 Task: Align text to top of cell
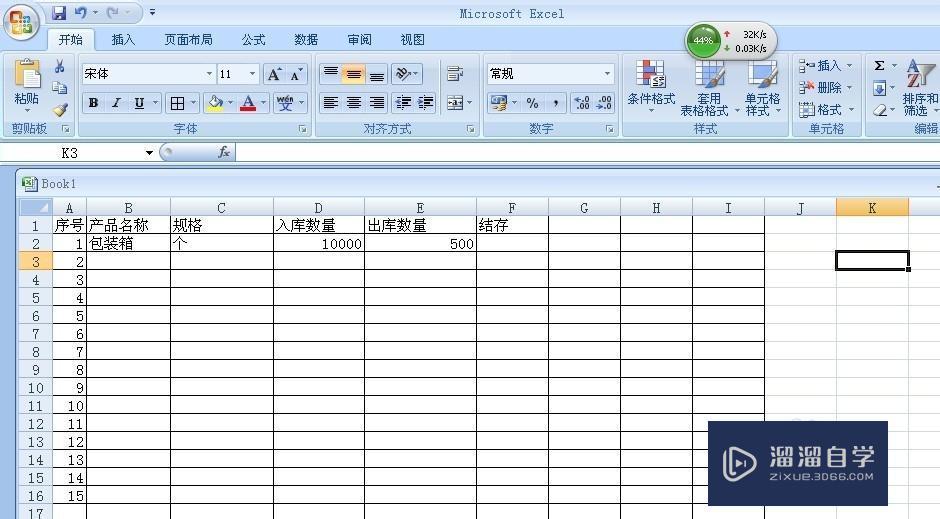pos(330,74)
